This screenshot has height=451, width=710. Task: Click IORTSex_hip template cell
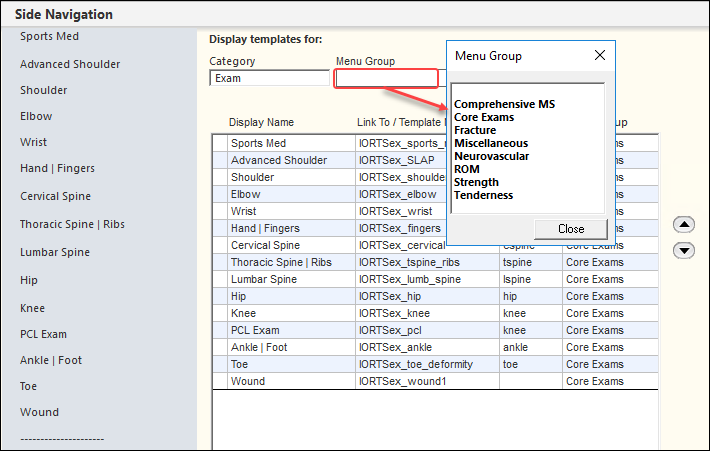click(427, 296)
